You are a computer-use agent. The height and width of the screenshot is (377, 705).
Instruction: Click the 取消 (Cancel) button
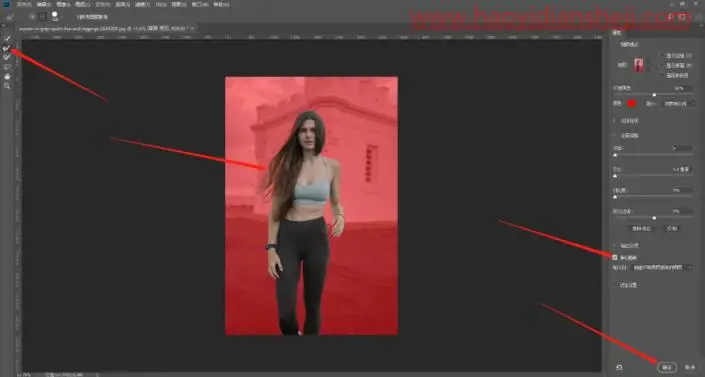point(690,368)
